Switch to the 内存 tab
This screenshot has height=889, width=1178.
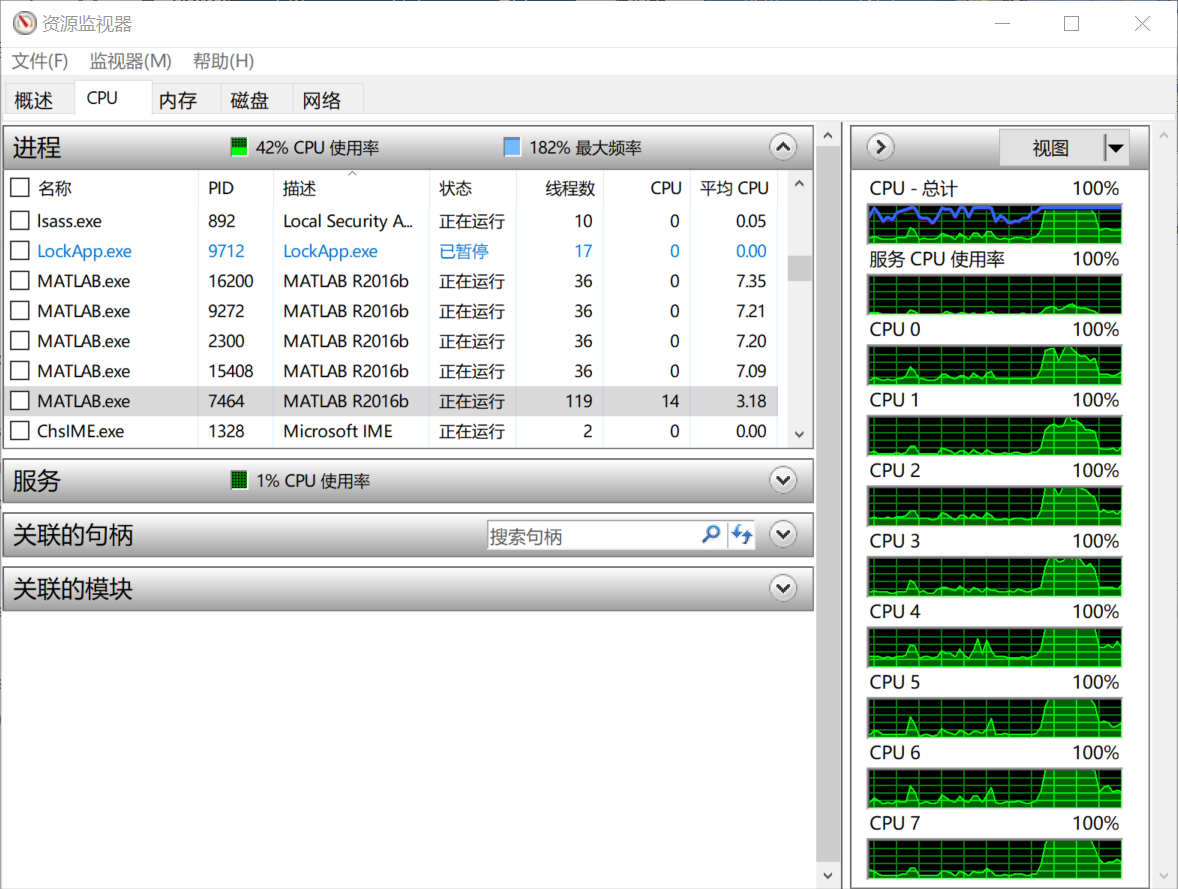[x=186, y=100]
